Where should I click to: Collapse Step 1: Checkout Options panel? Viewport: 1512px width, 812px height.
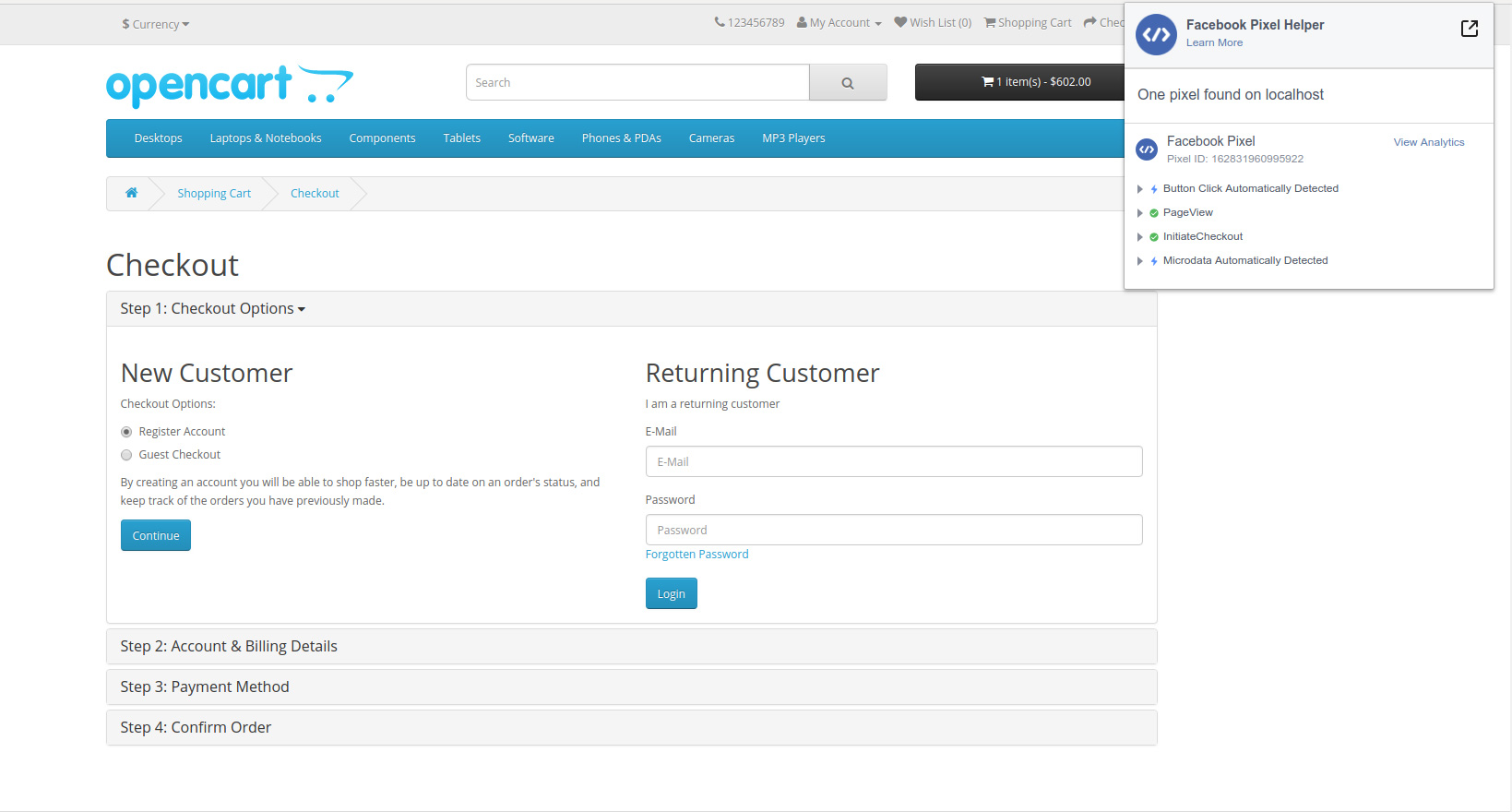pyautogui.click(x=212, y=308)
